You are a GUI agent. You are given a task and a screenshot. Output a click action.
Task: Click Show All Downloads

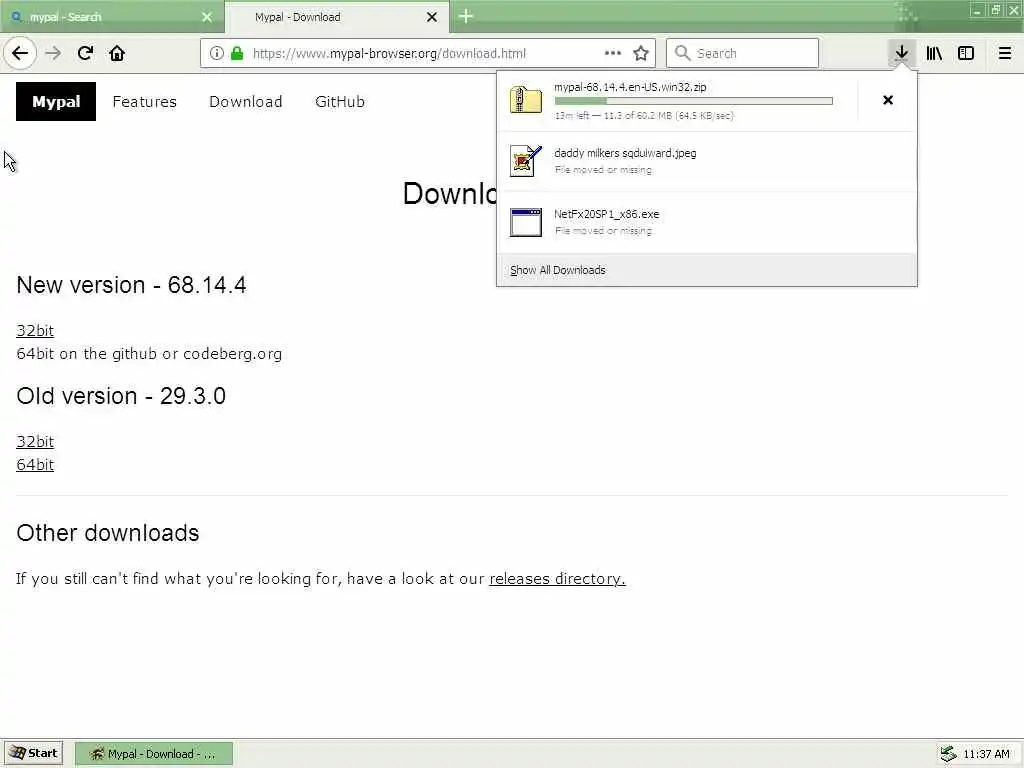click(x=558, y=270)
